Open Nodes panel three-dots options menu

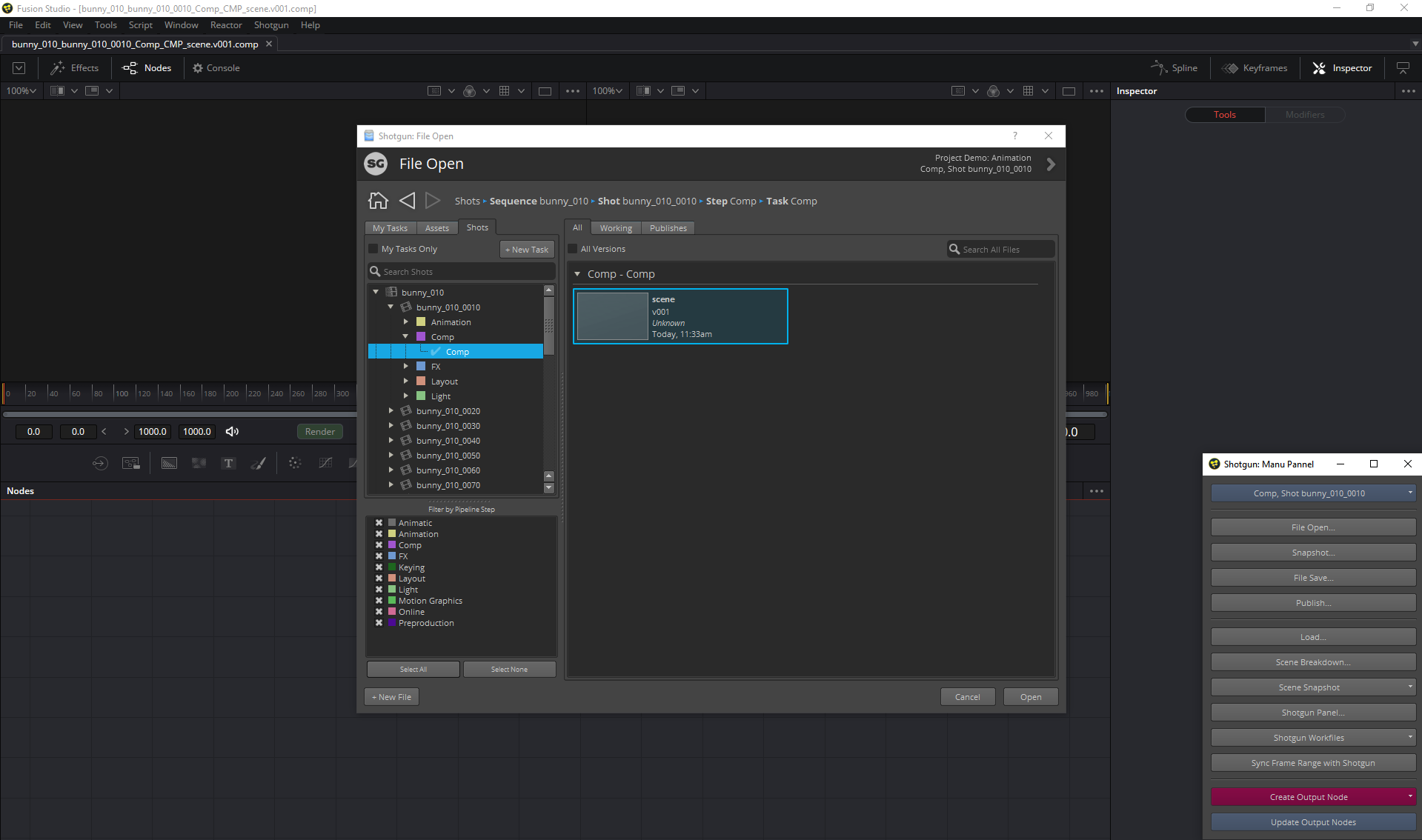coord(1097,491)
